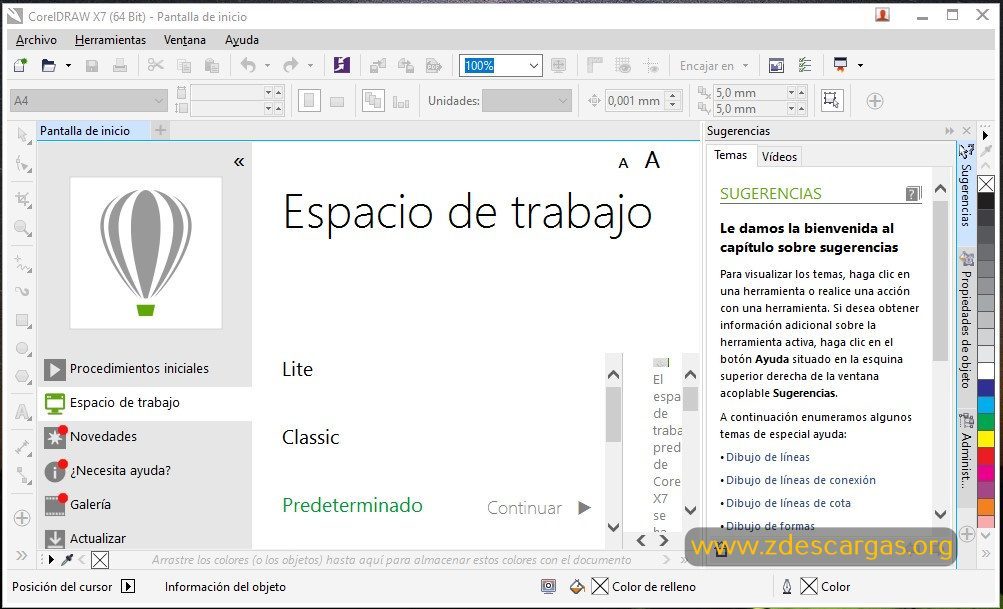The image size is (1003, 609).
Task: Expand the Application Launcher dropdown arrow
Action: pyautogui.click(x=860, y=65)
